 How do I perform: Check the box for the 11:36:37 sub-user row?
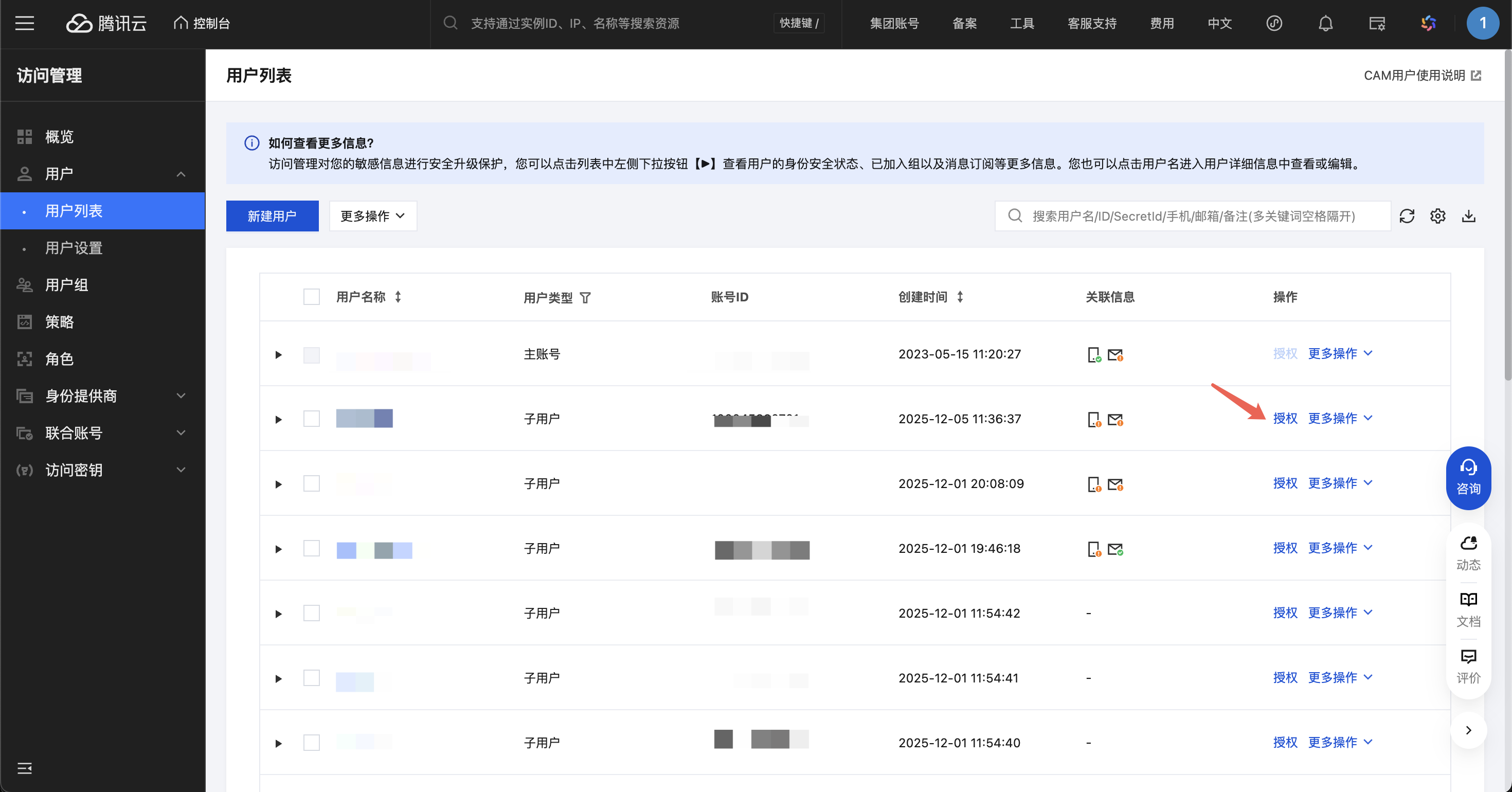coord(311,419)
